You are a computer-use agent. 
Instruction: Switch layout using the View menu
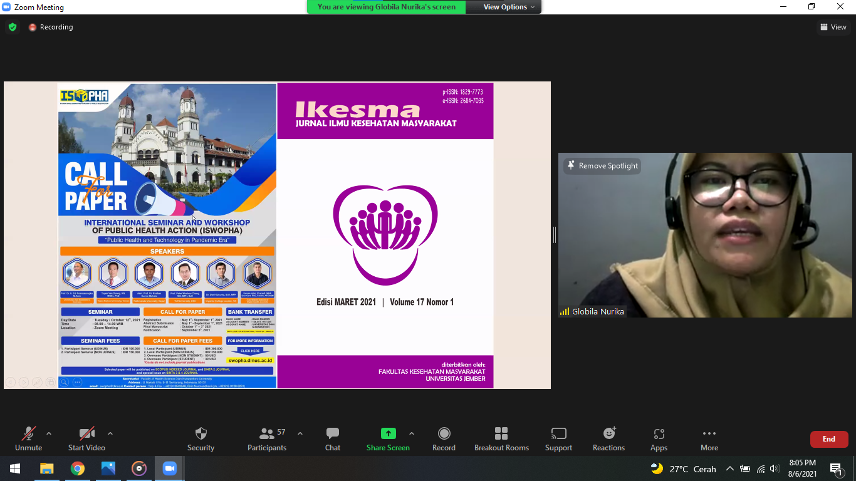click(x=833, y=27)
